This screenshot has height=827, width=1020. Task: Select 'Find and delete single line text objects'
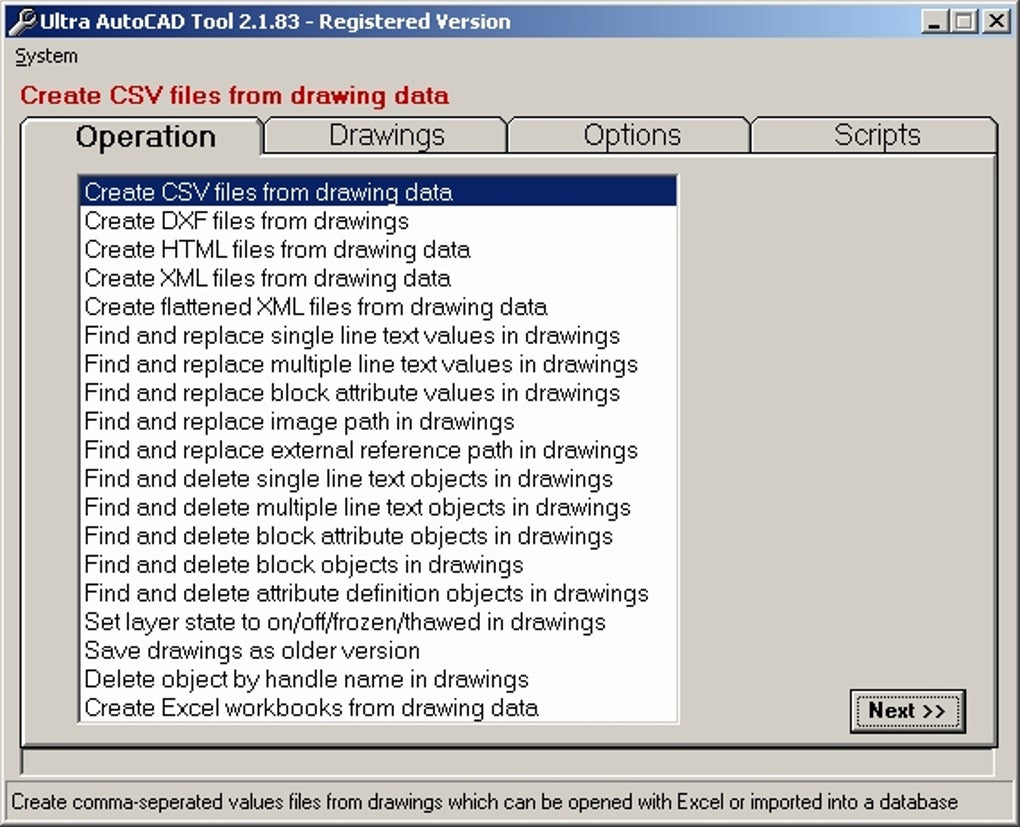pos(378,479)
